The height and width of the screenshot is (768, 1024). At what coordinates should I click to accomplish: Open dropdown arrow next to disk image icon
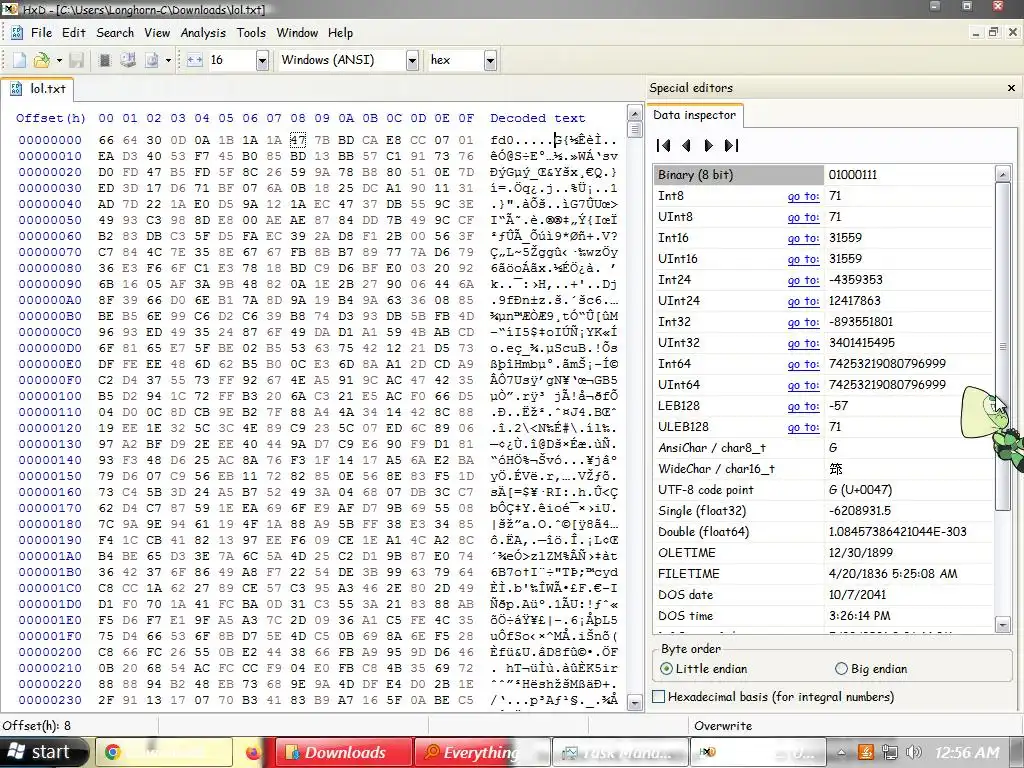tap(168, 60)
